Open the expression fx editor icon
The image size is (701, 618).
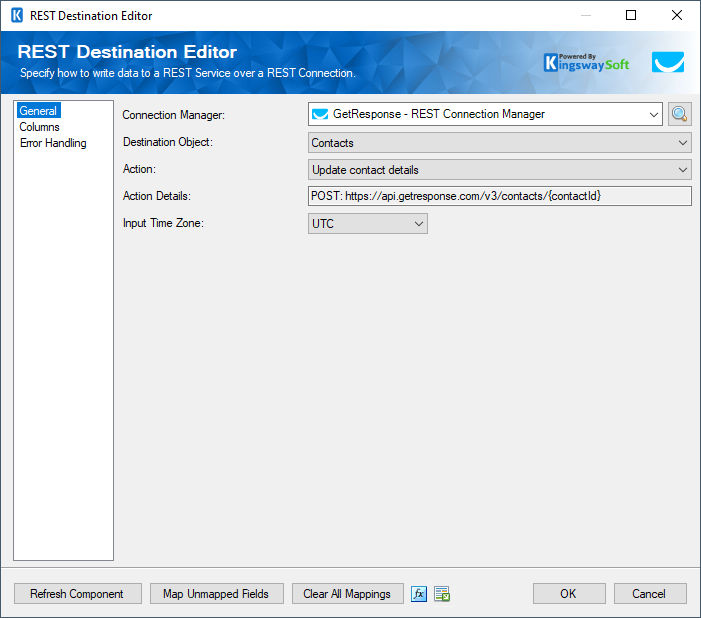click(x=418, y=594)
